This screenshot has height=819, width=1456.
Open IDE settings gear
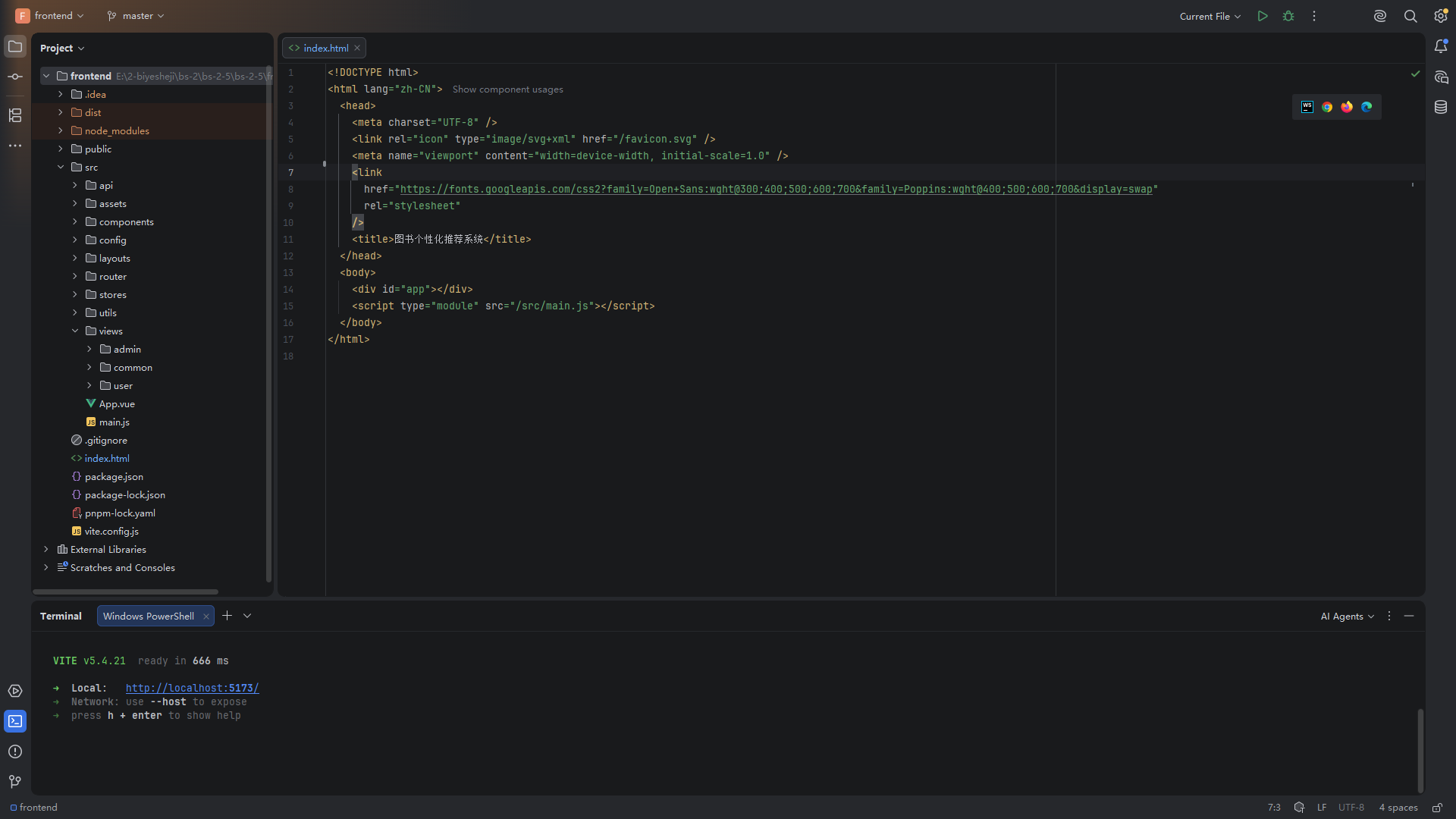pos(1441,16)
